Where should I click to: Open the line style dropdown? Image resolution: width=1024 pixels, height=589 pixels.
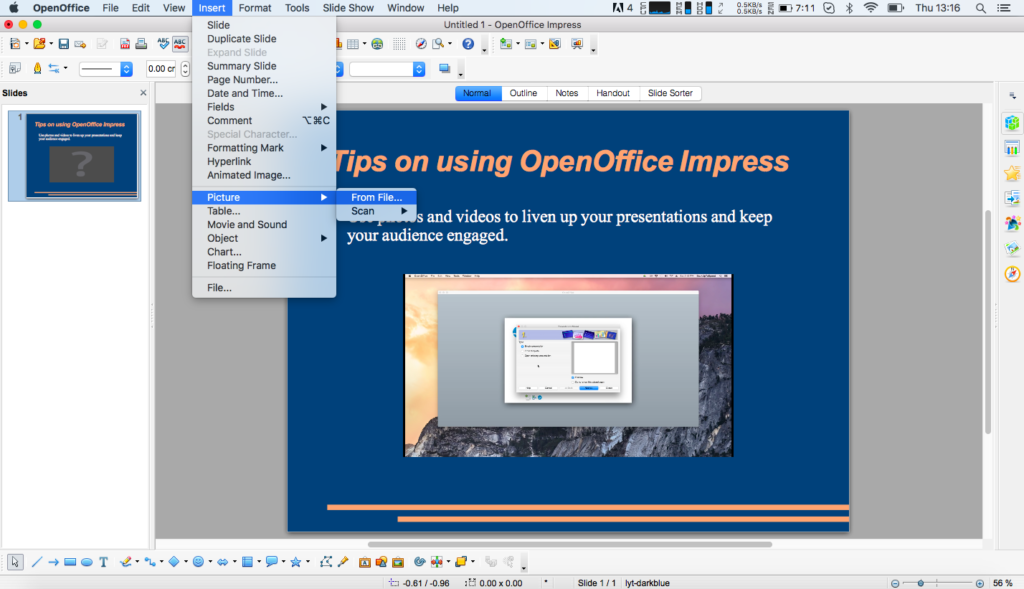pyautogui.click(x=126, y=69)
